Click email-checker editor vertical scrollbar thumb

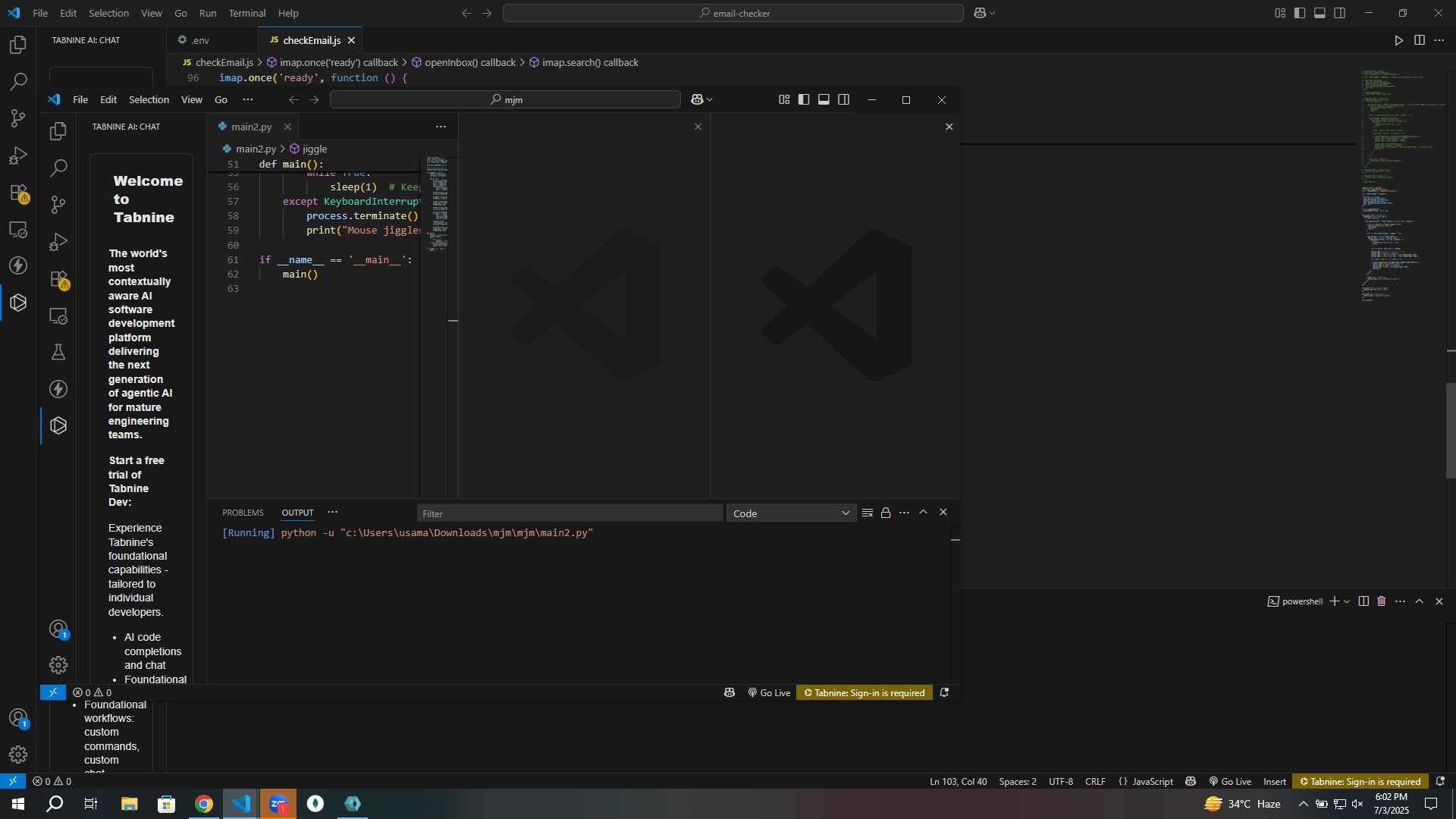pos(1451,431)
